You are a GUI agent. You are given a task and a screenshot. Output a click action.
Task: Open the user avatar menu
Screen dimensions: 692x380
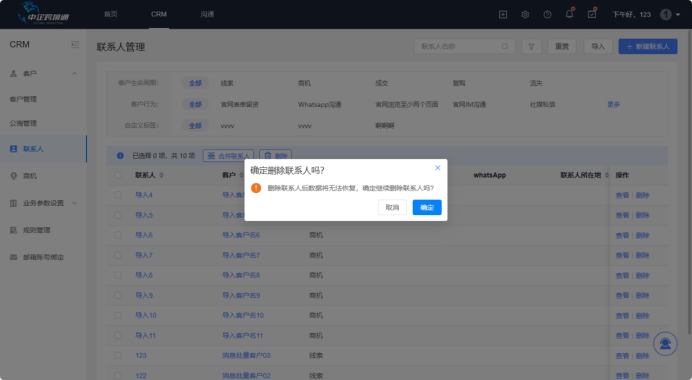pyautogui.click(x=669, y=15)
